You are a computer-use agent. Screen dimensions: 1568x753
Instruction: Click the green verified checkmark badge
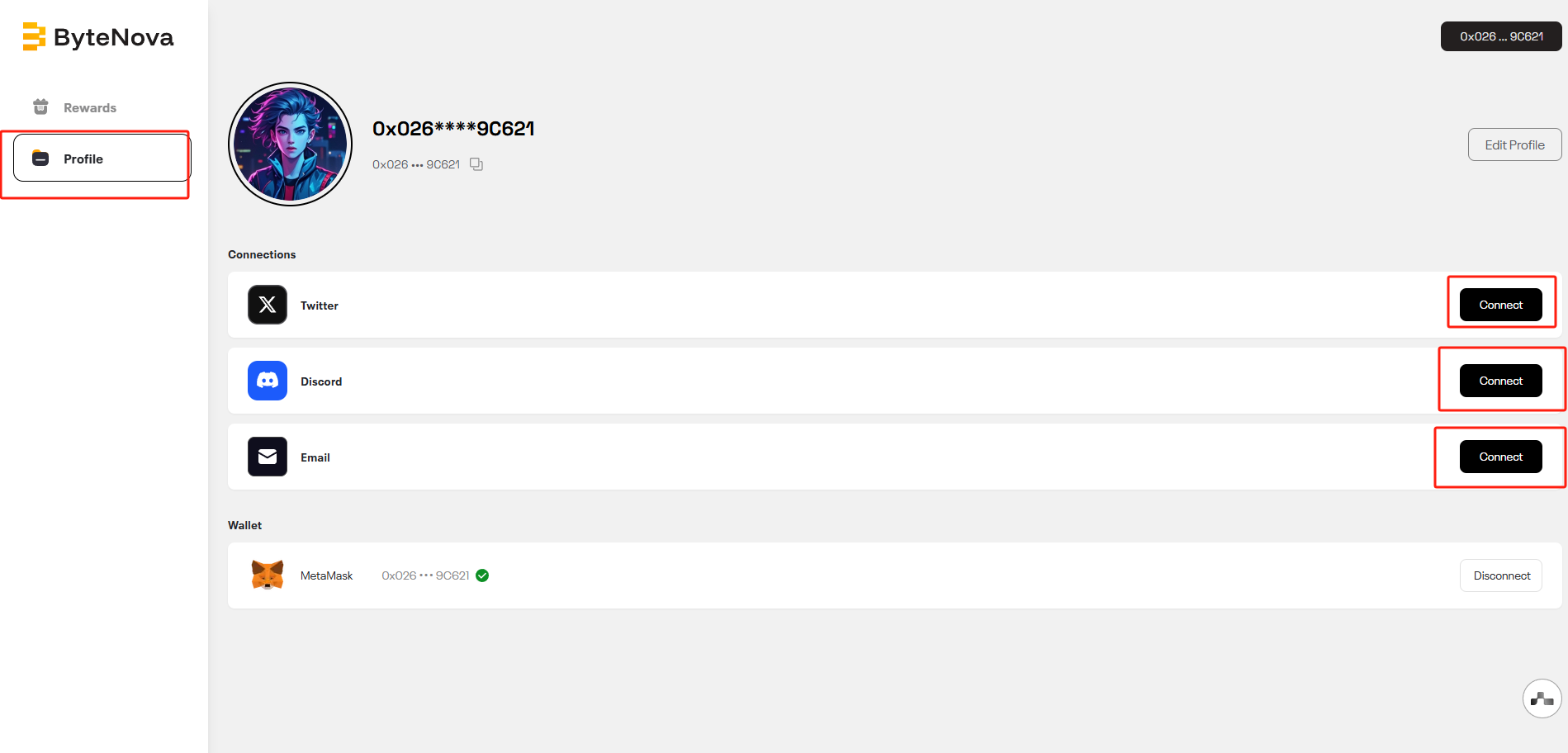pyautogui.click(x=482, y=575)
